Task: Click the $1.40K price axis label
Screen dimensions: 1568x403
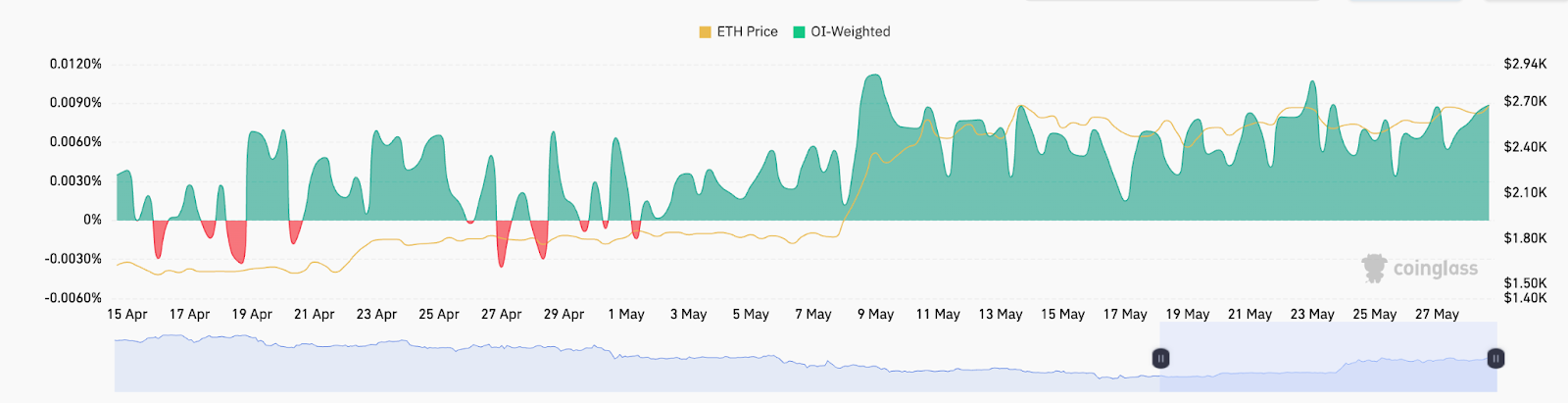Action: [x=1525, y=297]
